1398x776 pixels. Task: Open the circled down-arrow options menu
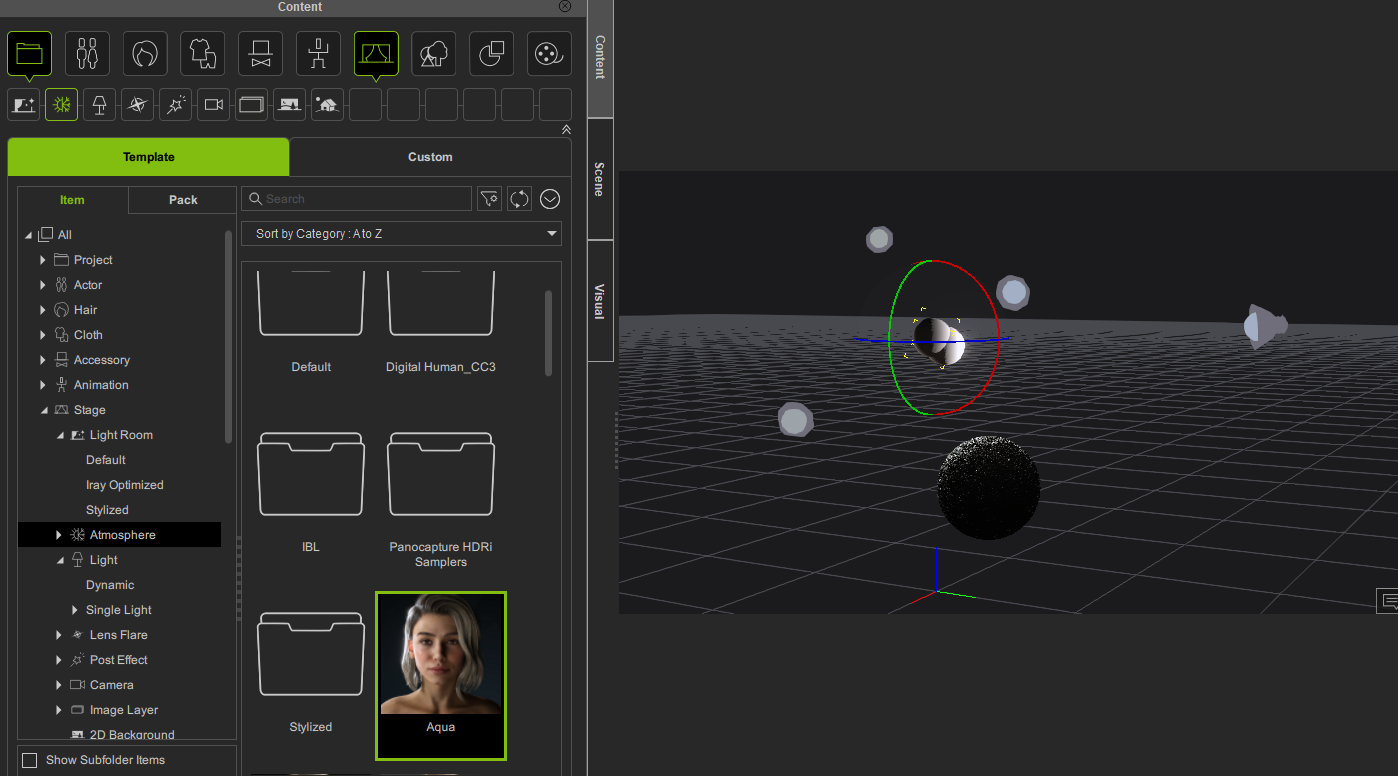(550, 199)
